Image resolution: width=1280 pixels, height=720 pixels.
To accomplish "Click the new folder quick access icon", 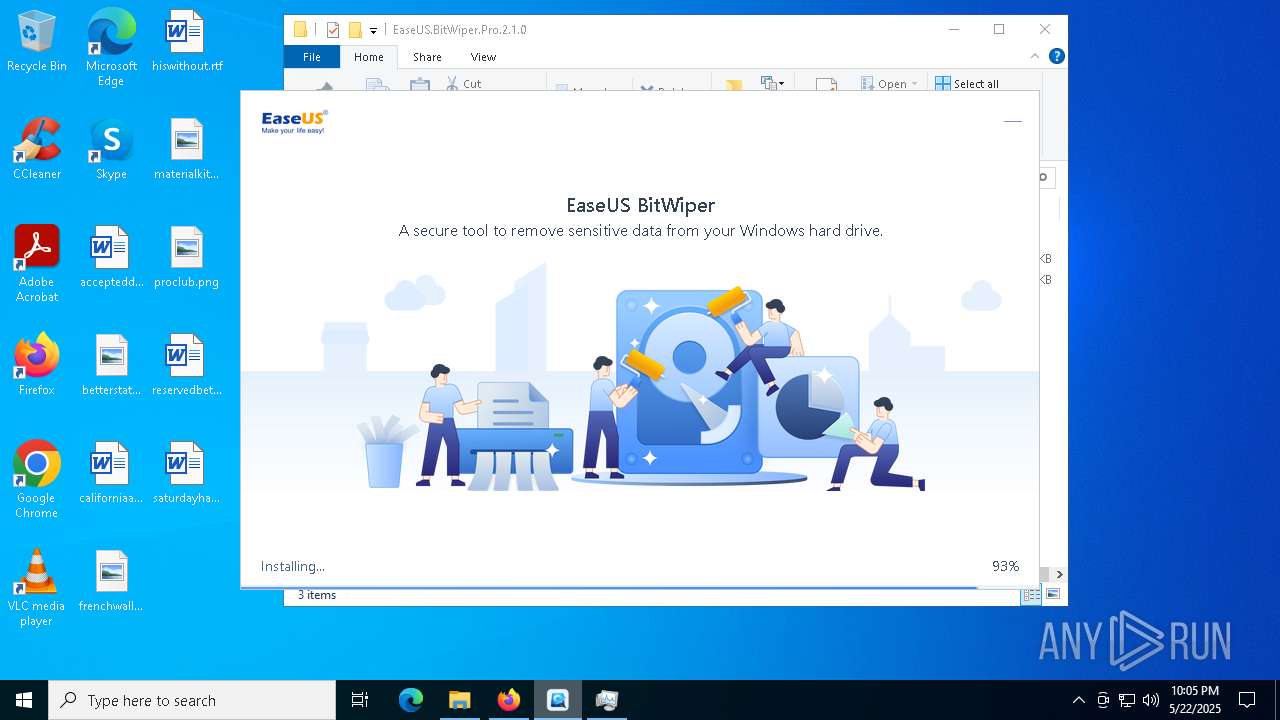I will click(354, 30).
